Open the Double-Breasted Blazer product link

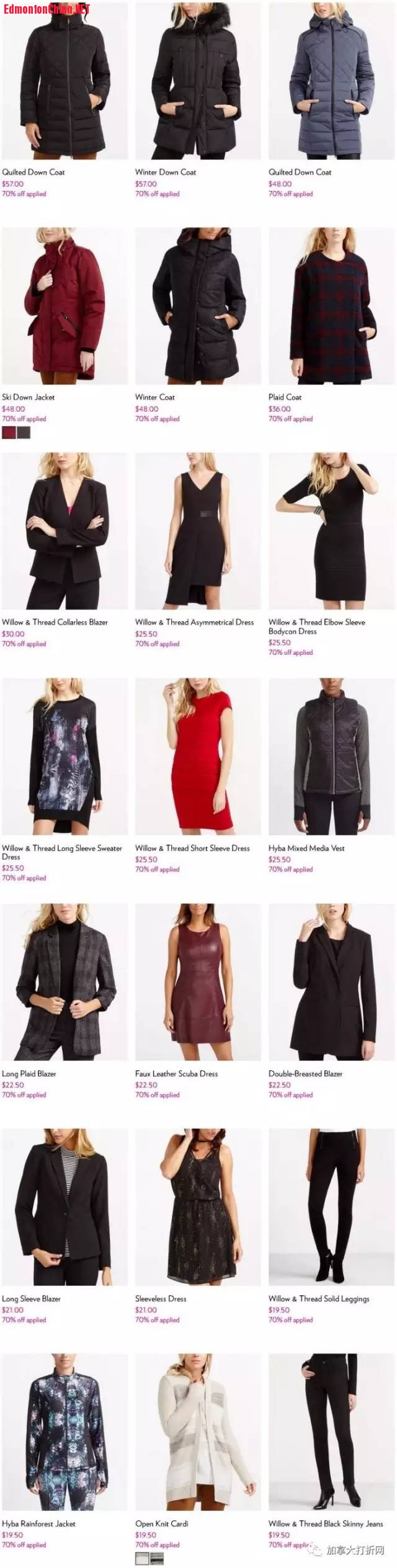coord(305,1074)
